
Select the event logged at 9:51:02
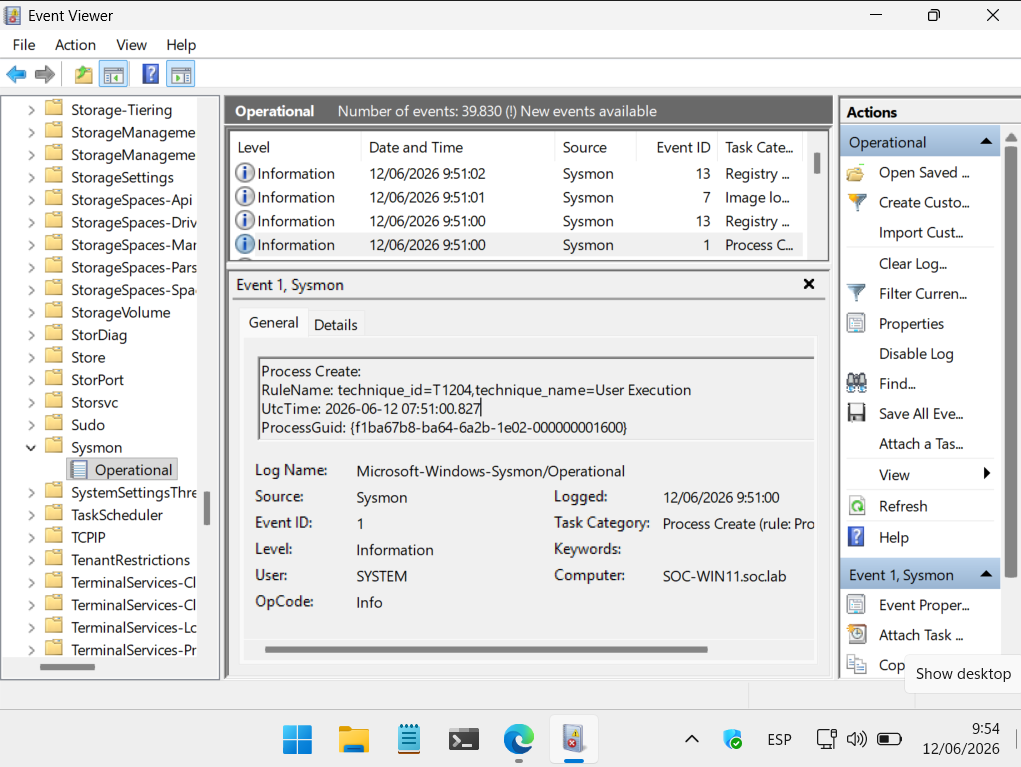[517, 174]
